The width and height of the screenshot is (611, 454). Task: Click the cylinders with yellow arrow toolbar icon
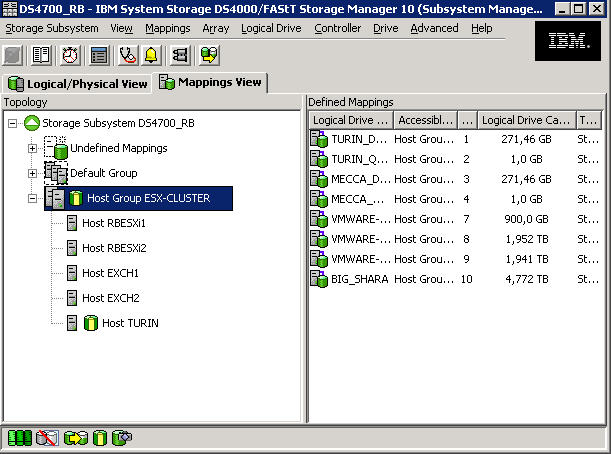click(x=208, y=54)
